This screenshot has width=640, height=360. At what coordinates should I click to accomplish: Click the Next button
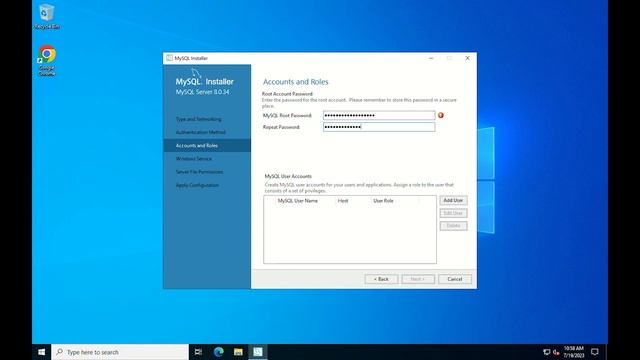click(418, 279)
